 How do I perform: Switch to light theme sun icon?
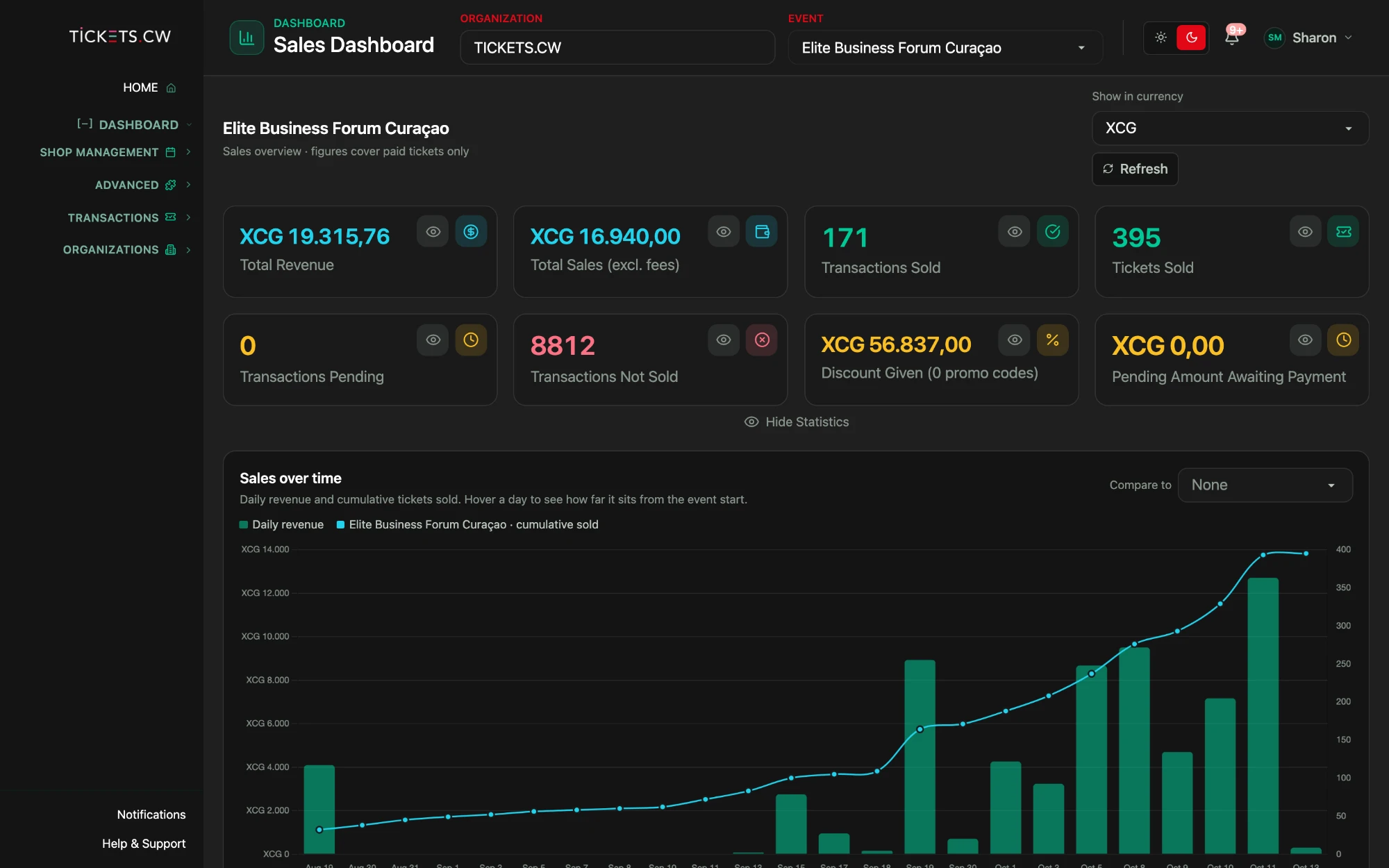(1161, 37)
